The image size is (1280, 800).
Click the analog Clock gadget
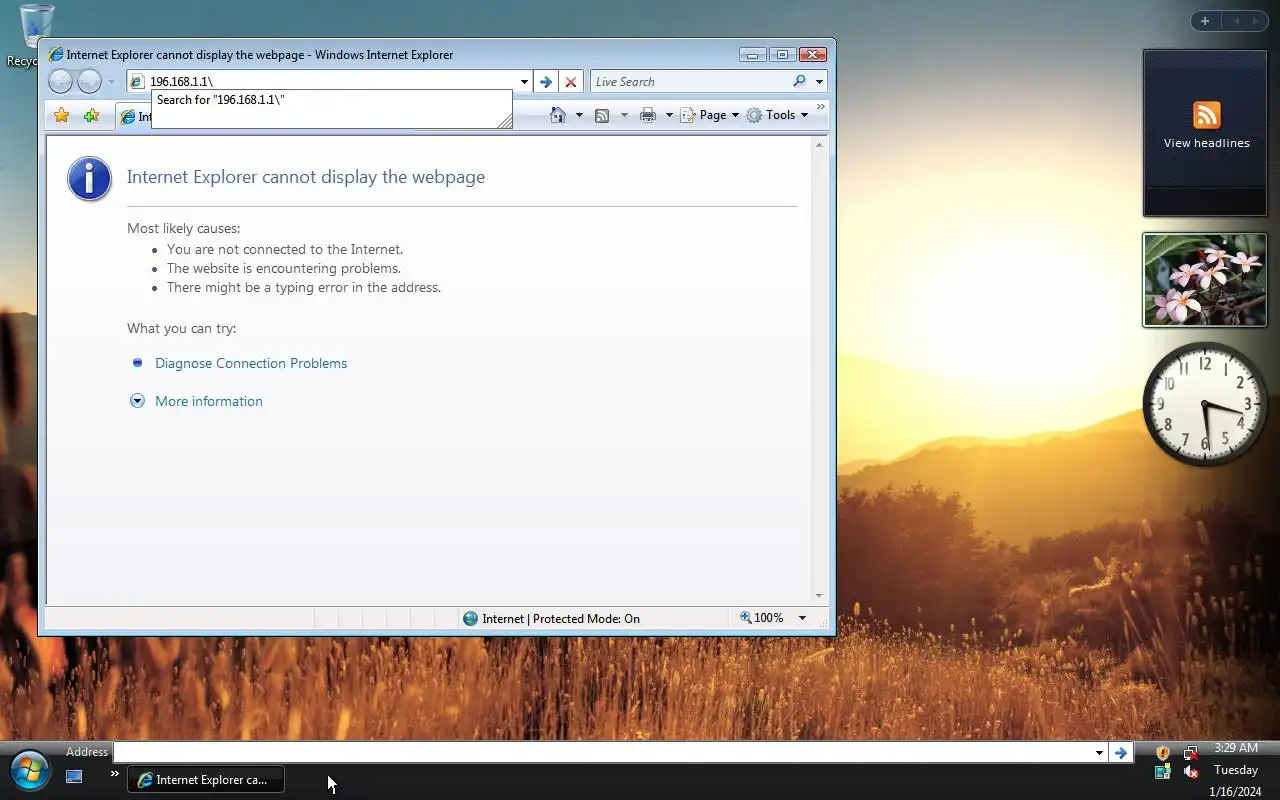pyautogui.click(x=1205, y=403)
